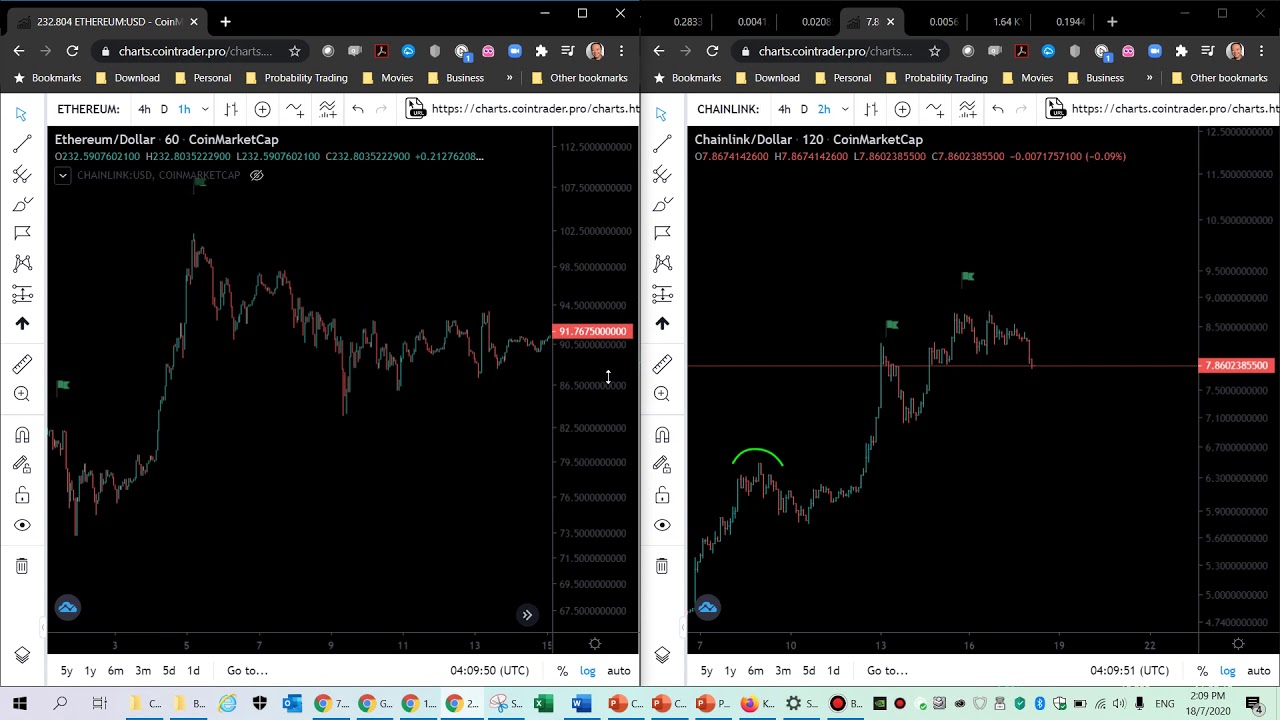1280x720 pixels.
Task: Collapse the legend chevron in the Ethereum chart
Action: click(62, 176)
